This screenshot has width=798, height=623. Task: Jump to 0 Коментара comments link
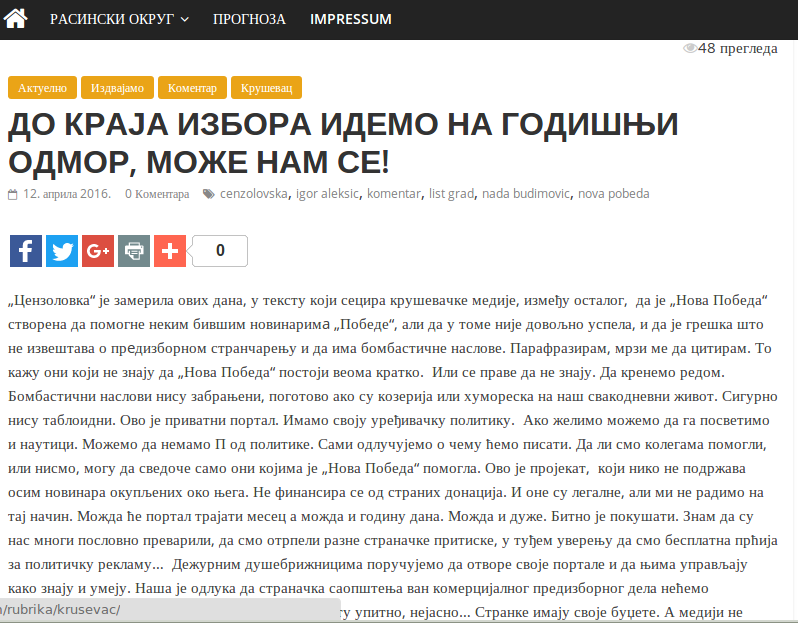(157, 194)
